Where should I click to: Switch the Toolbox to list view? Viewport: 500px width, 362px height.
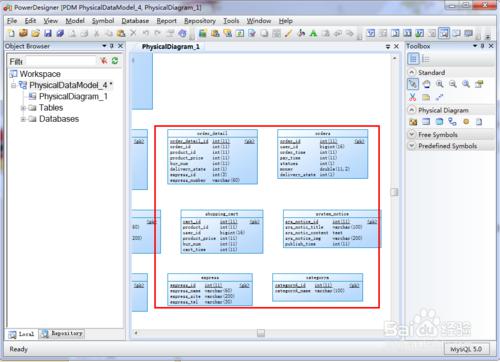point(426,59)
